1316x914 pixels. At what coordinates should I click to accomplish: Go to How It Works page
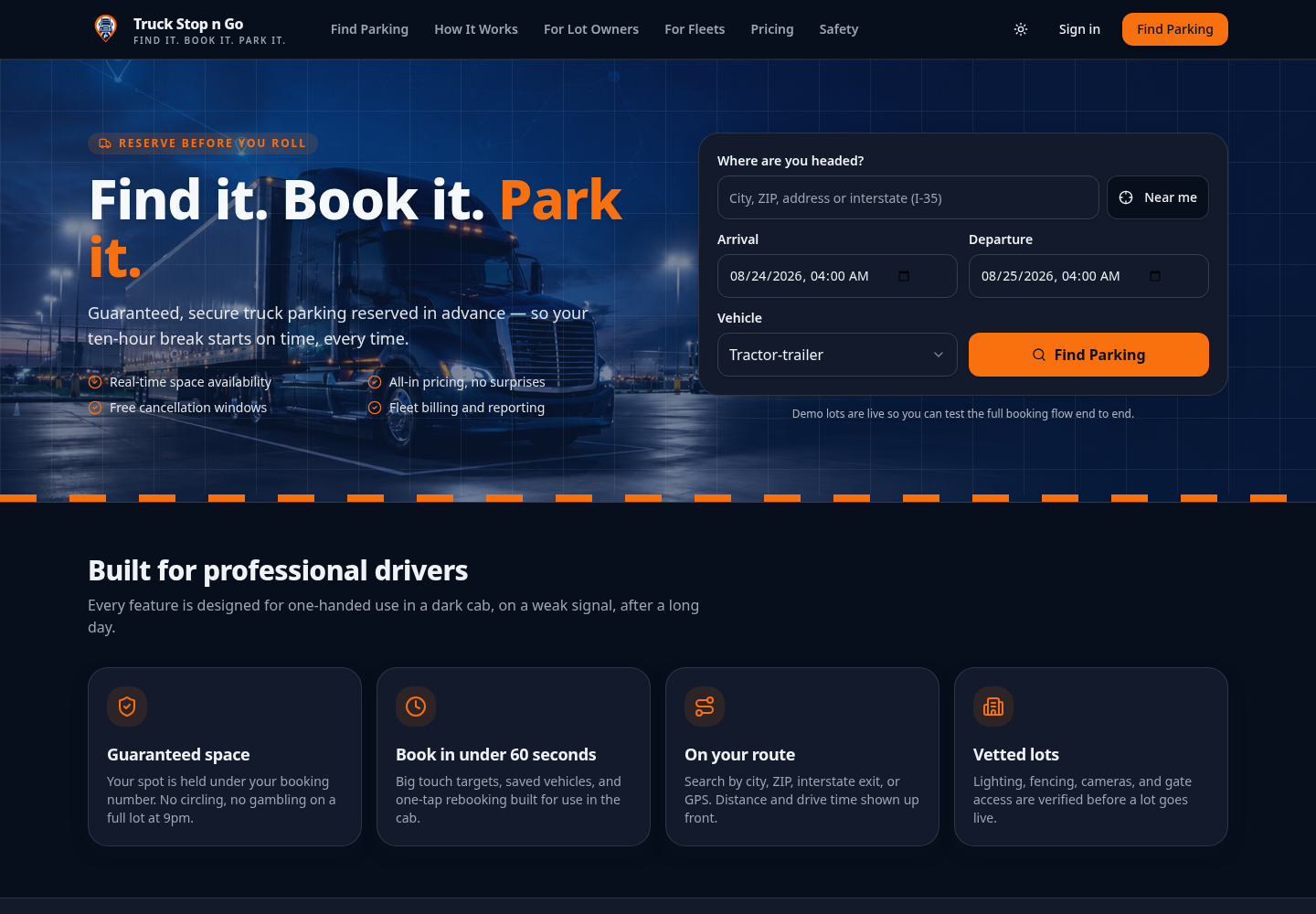[476, 29]
